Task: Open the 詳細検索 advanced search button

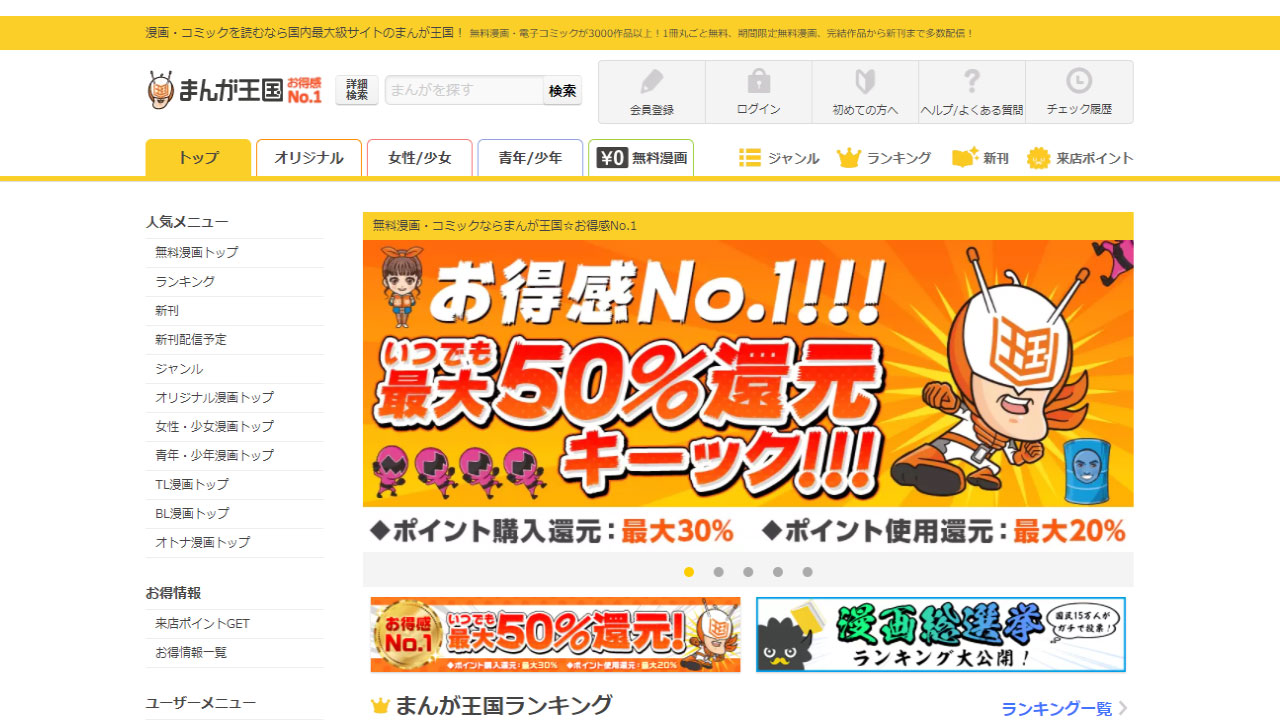Action: [x=357, y=90]
